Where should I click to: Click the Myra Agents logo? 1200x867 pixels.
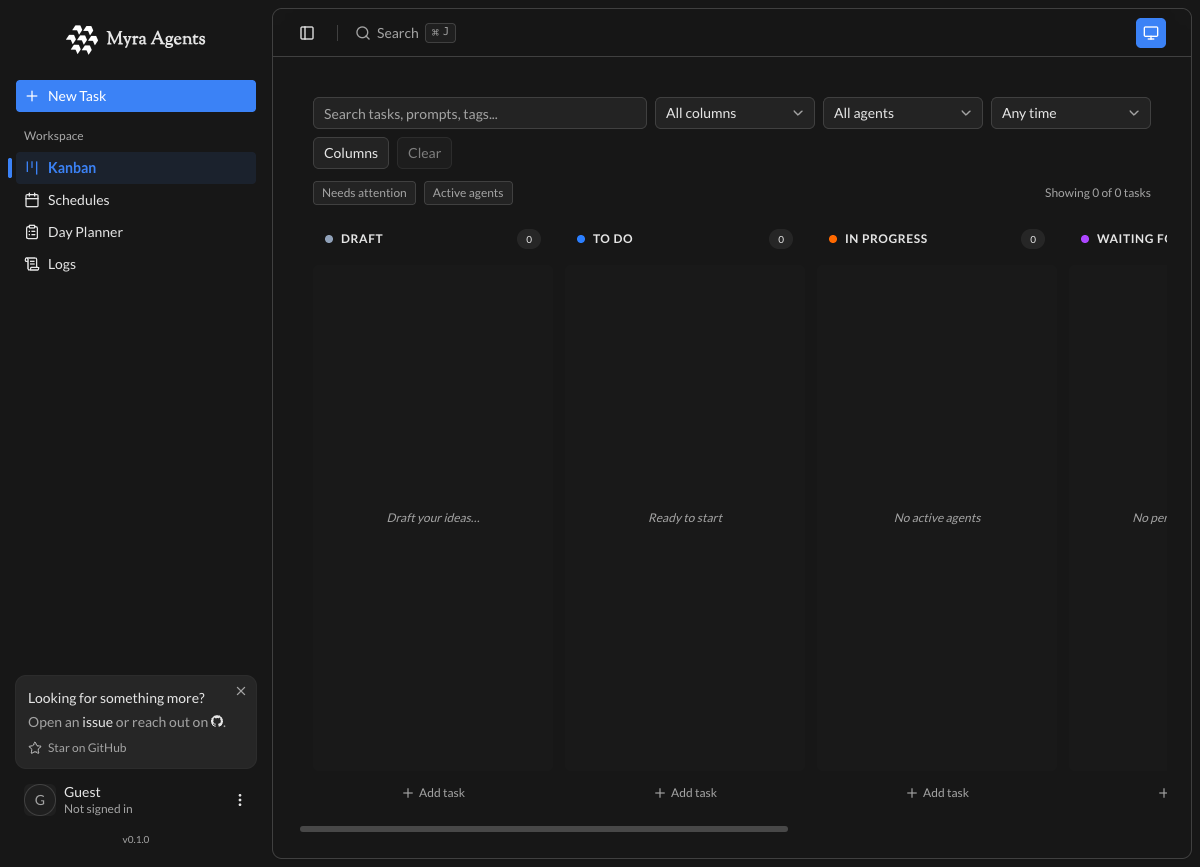point(136,39)
